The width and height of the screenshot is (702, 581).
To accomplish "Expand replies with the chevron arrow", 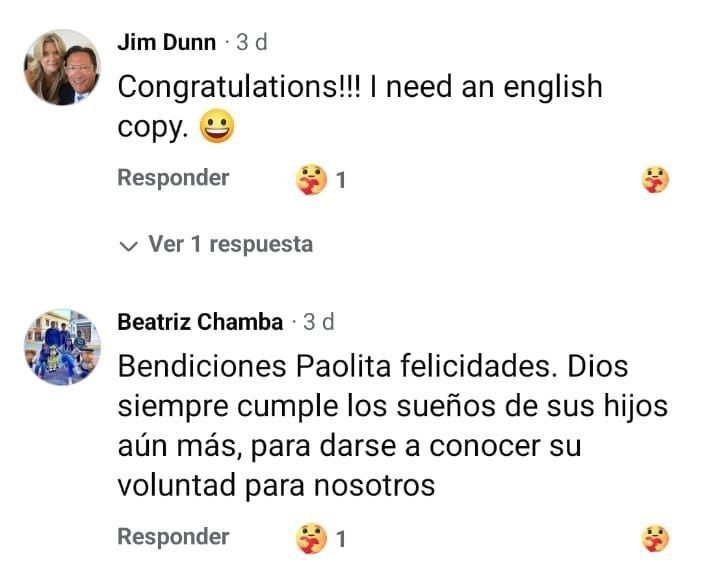I will [127, 246].
